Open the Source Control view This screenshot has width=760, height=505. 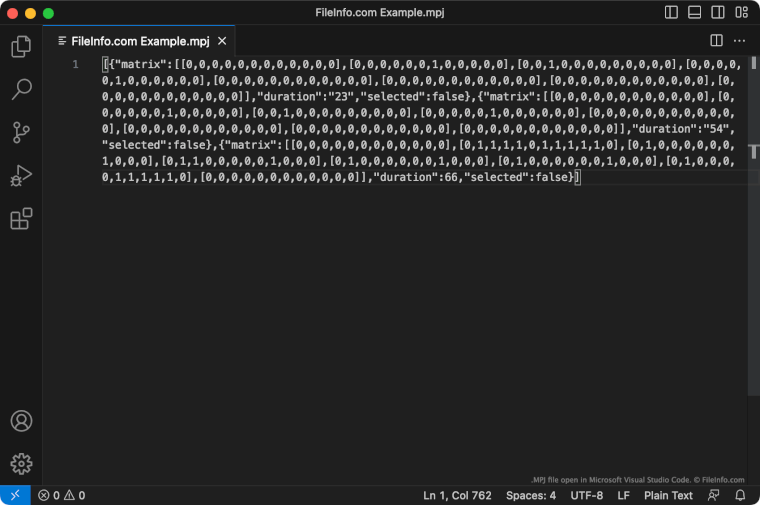pos(21,132)
